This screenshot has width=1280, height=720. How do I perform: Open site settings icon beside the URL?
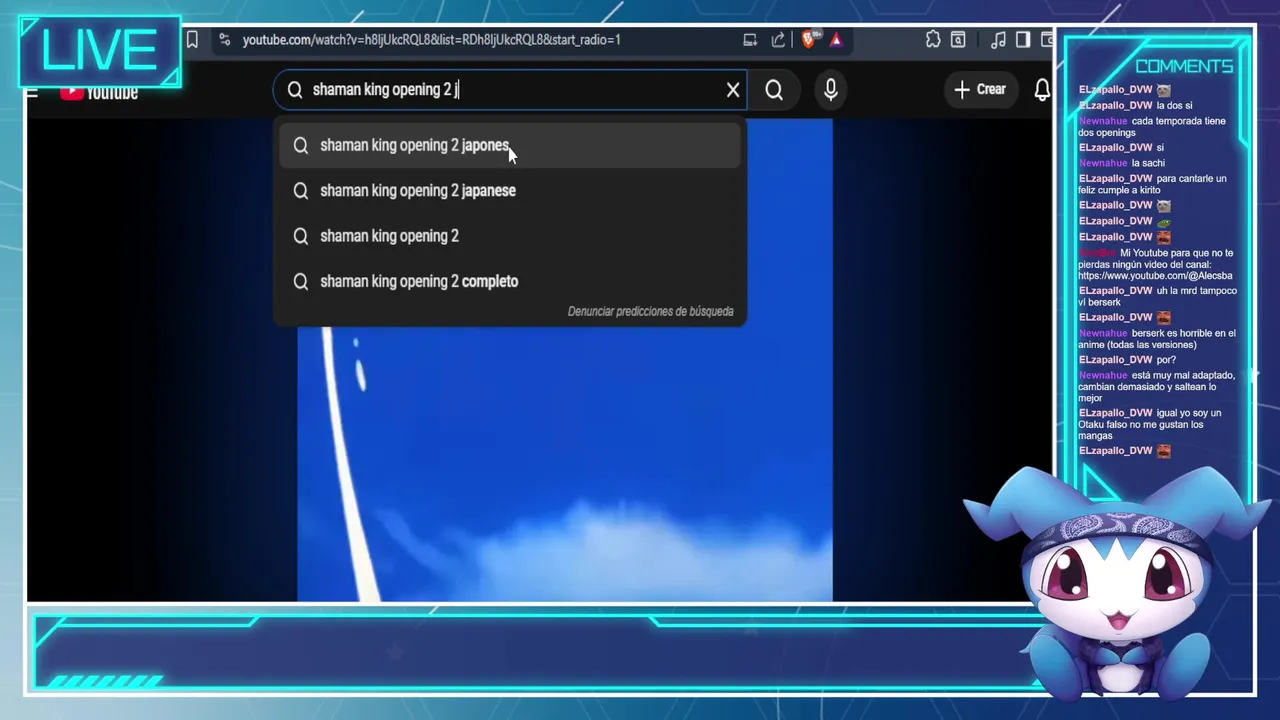coord(224,40)
